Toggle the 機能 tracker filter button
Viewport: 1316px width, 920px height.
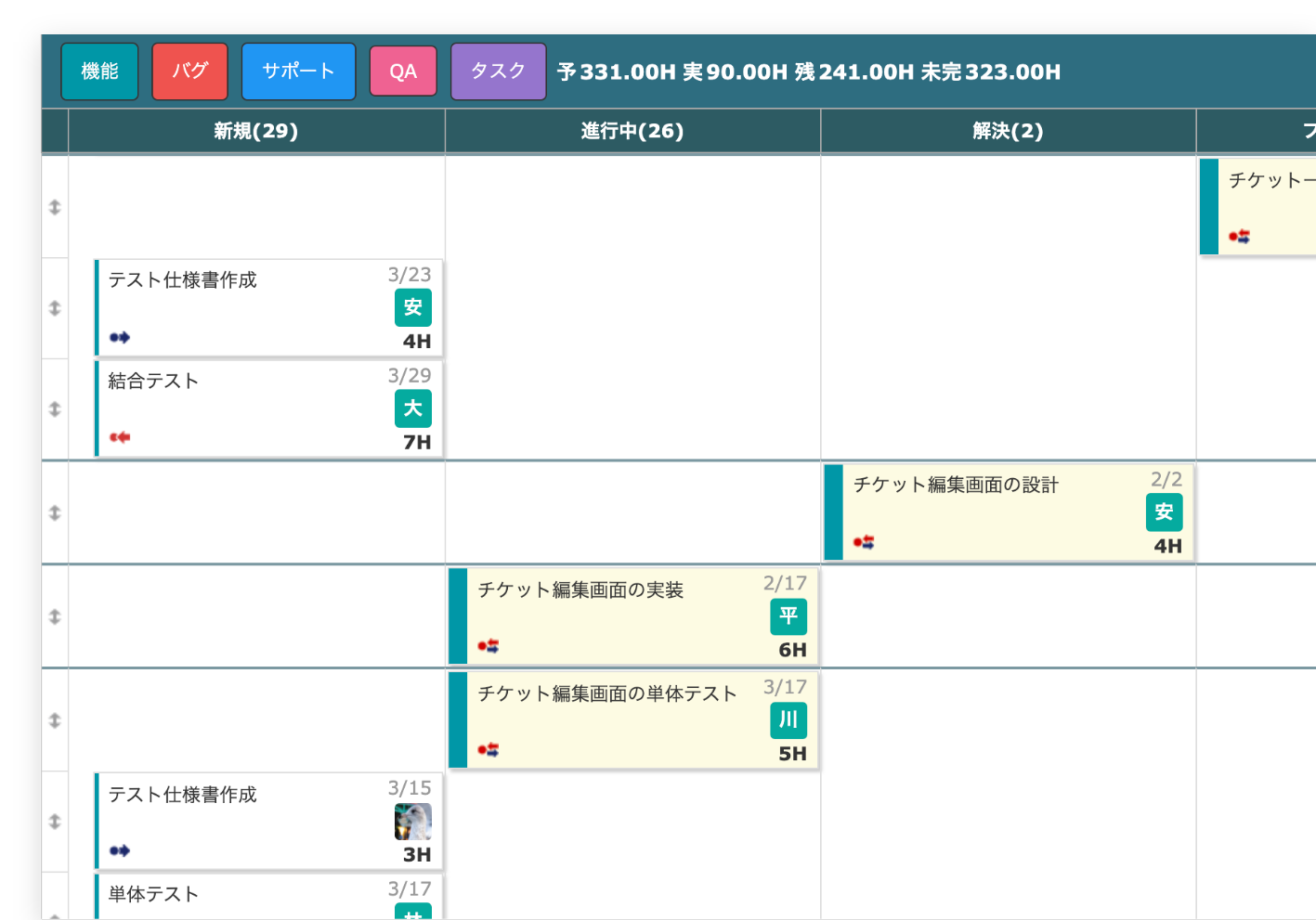(99, 71)
